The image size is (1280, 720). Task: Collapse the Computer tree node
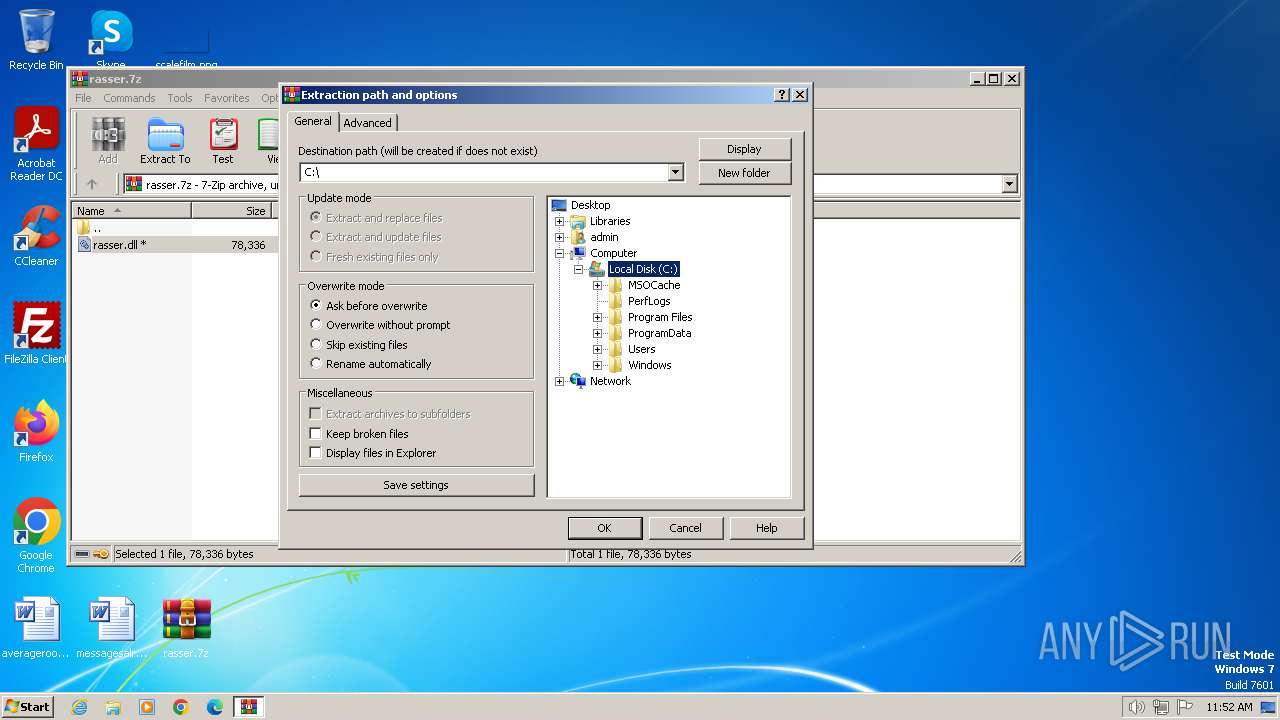tap(560, 253)
